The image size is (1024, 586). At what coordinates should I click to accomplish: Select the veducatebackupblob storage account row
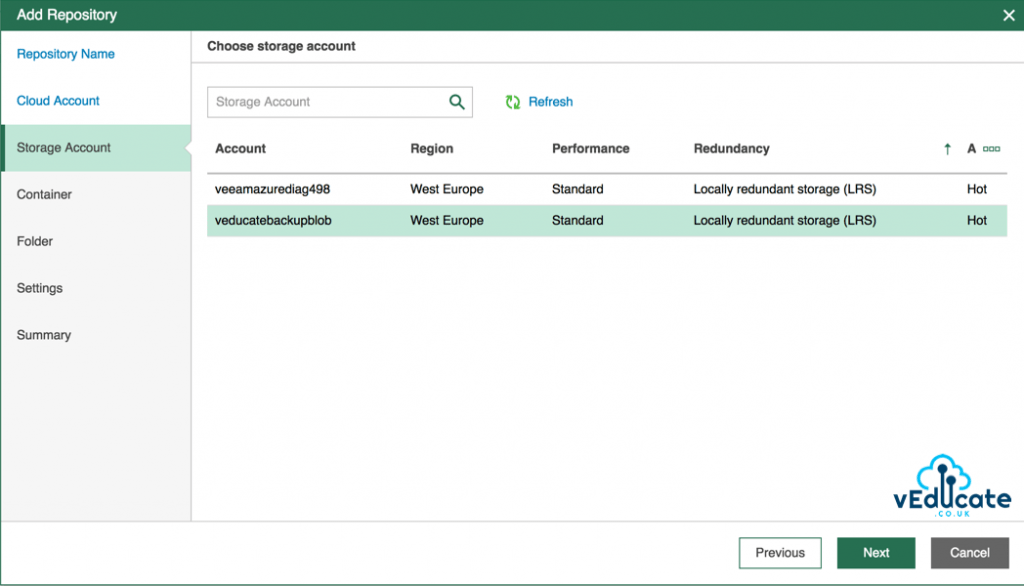click(x=500, y=220)
